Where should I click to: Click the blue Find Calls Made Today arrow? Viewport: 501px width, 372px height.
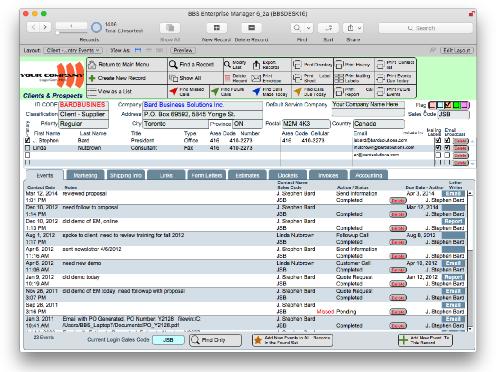click(256, 91)
